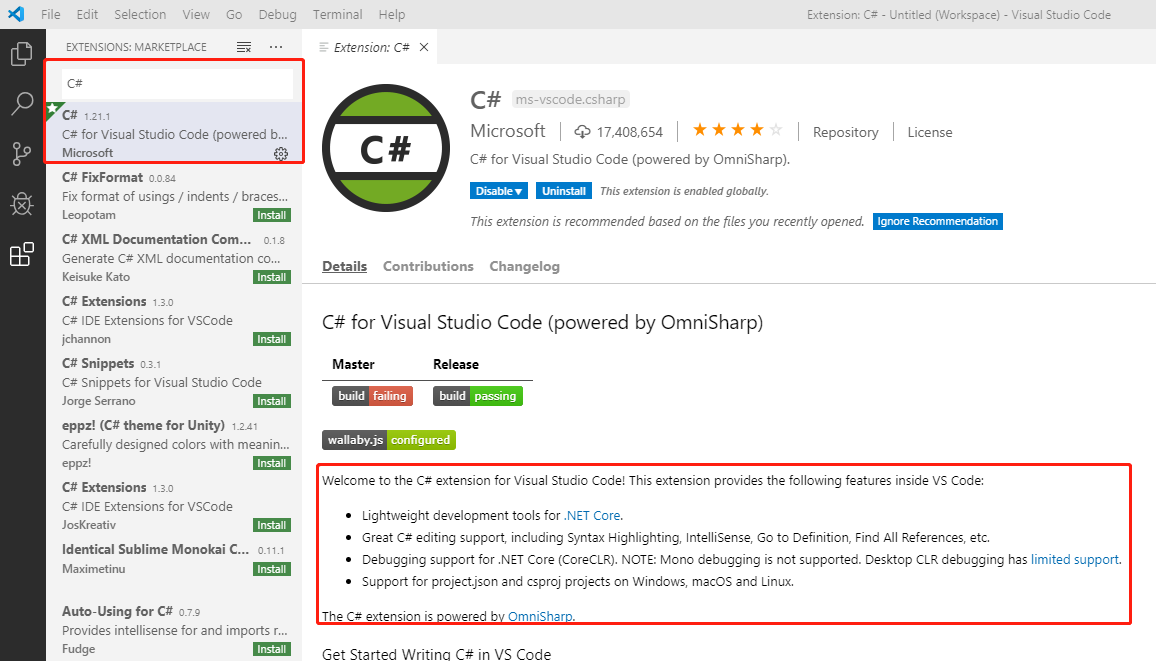Open the Repository link
This screenshot has height=661, width=1156.
coord(846,132)
